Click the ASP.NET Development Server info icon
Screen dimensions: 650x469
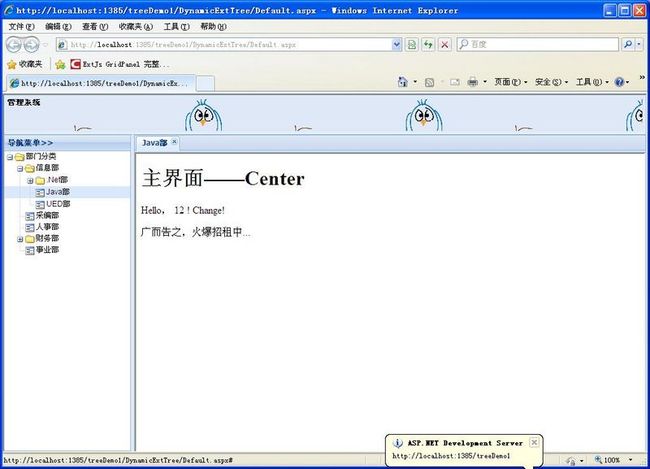coord(397,443)
